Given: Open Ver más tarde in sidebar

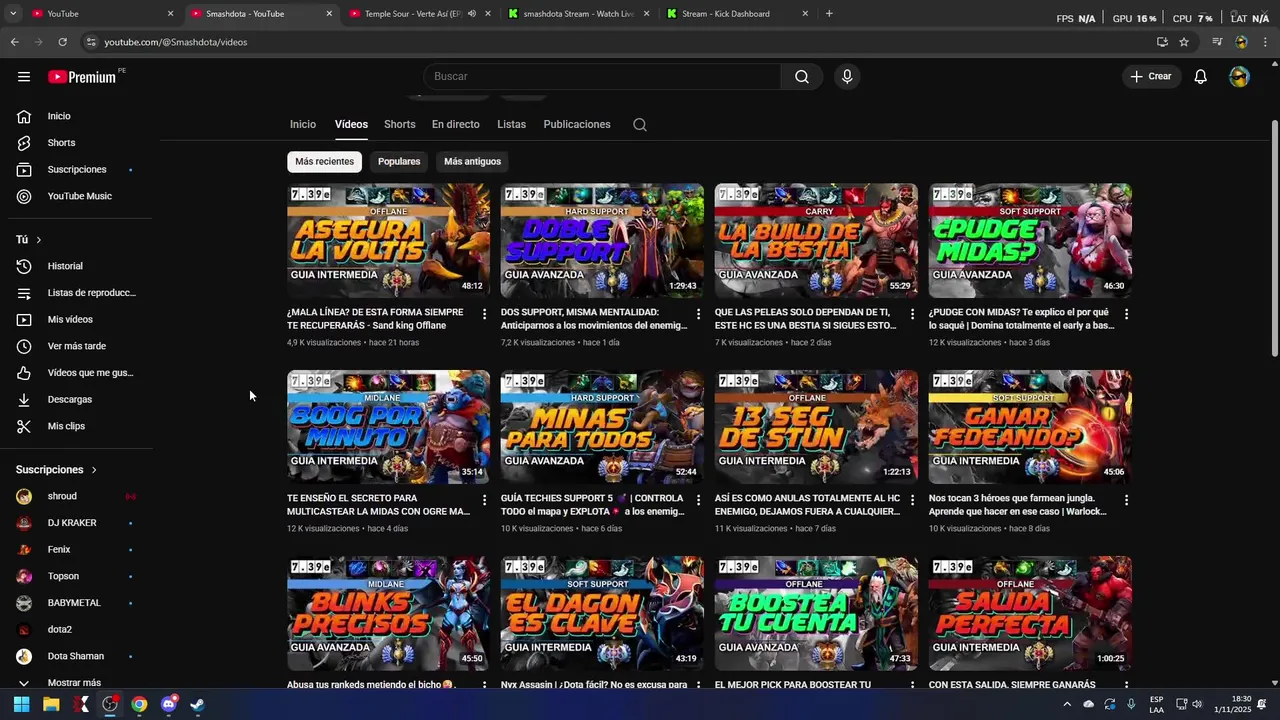Looking at the screenshot, I should coord(76,346).
